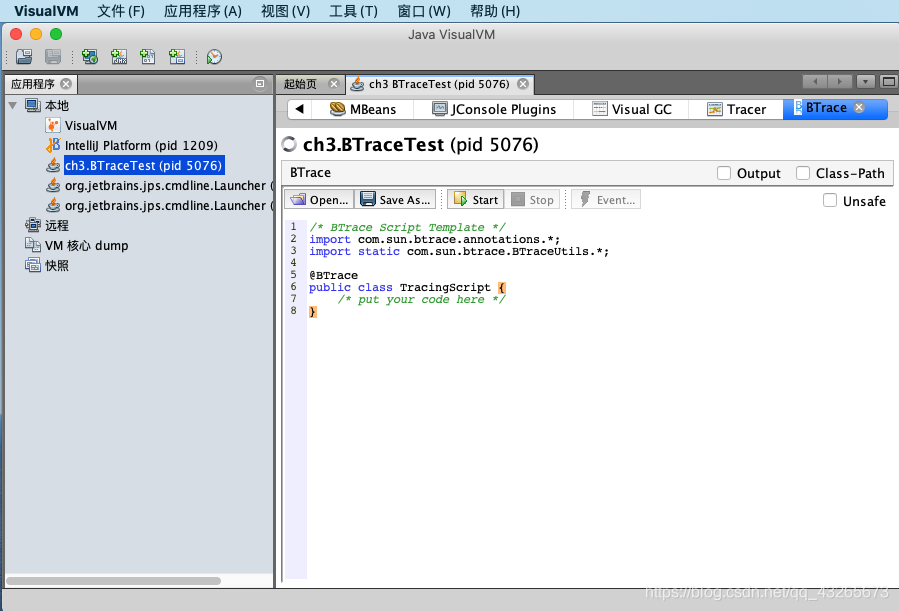Close the BTrace tab
The height and width of the screenshot is (611, 899).
coord(859,107)
